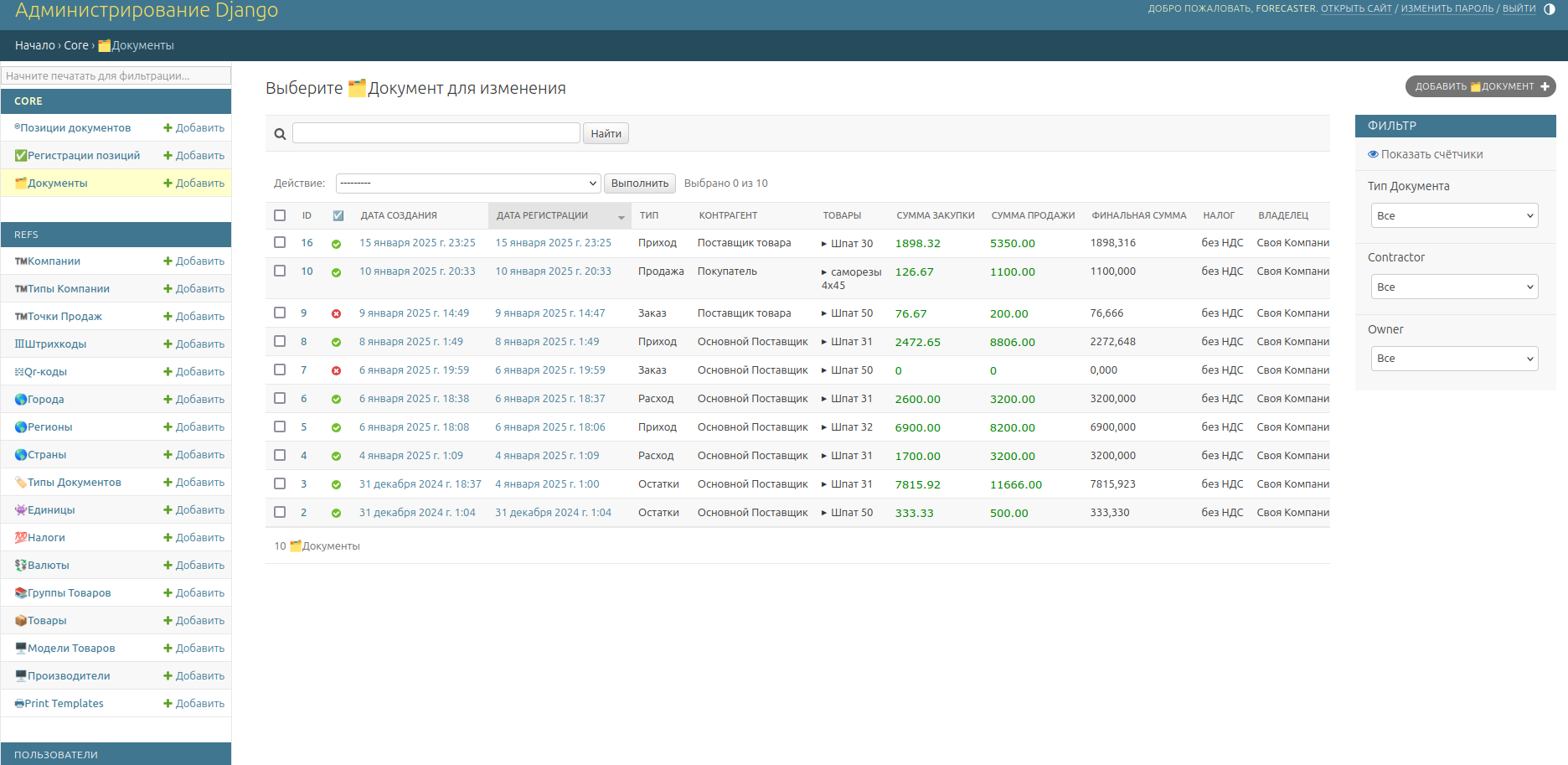Viewport: 1568px width, 765px height.
Task: Click the plus icon beside Города Добавить
Action: (x=168, y=400)
